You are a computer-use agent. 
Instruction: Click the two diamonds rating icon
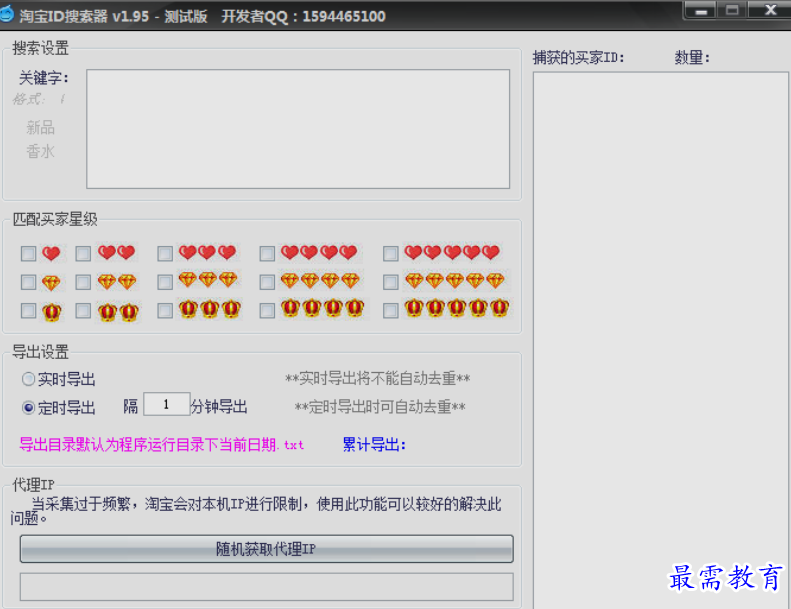pyautogui.click(x=117, y=282)
